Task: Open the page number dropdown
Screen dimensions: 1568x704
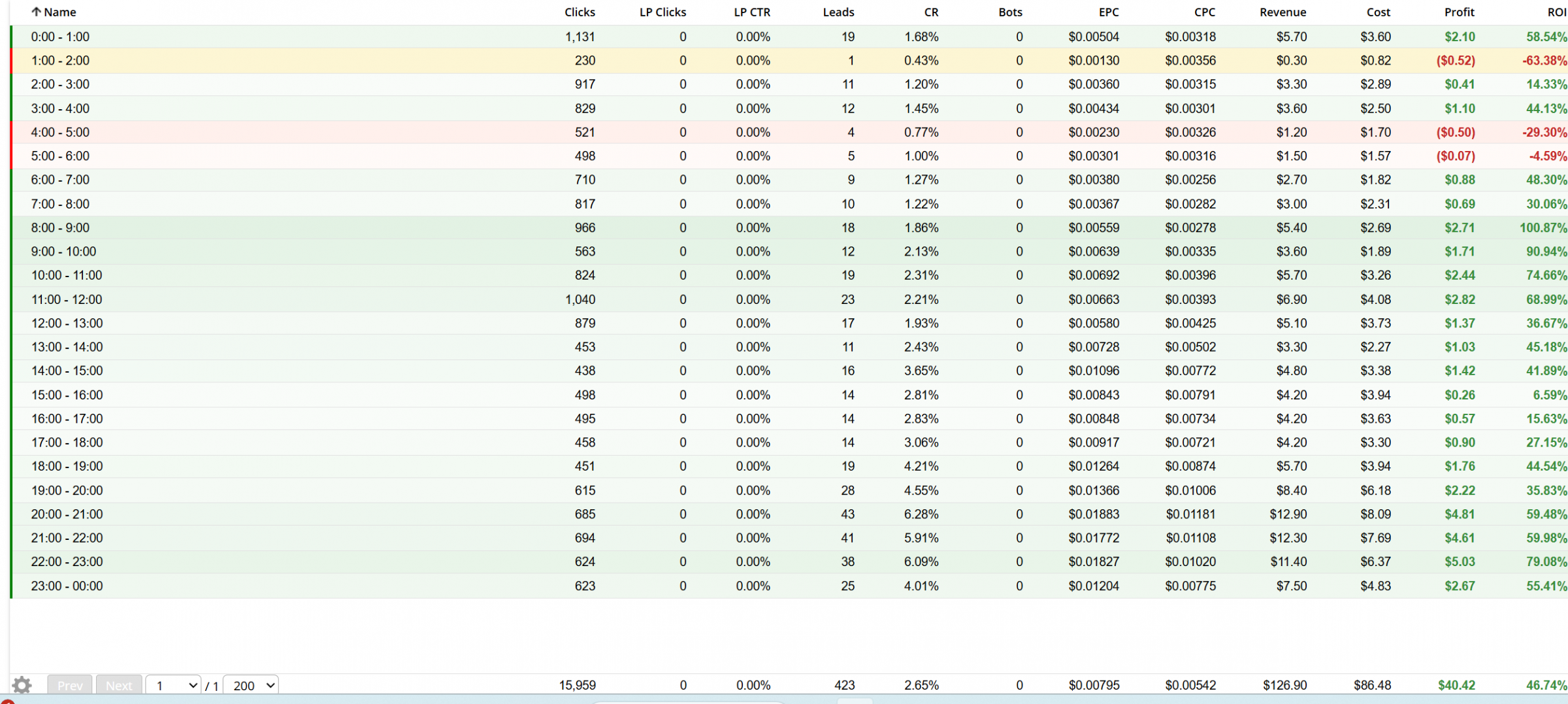Action: click(x=173, y=685)
